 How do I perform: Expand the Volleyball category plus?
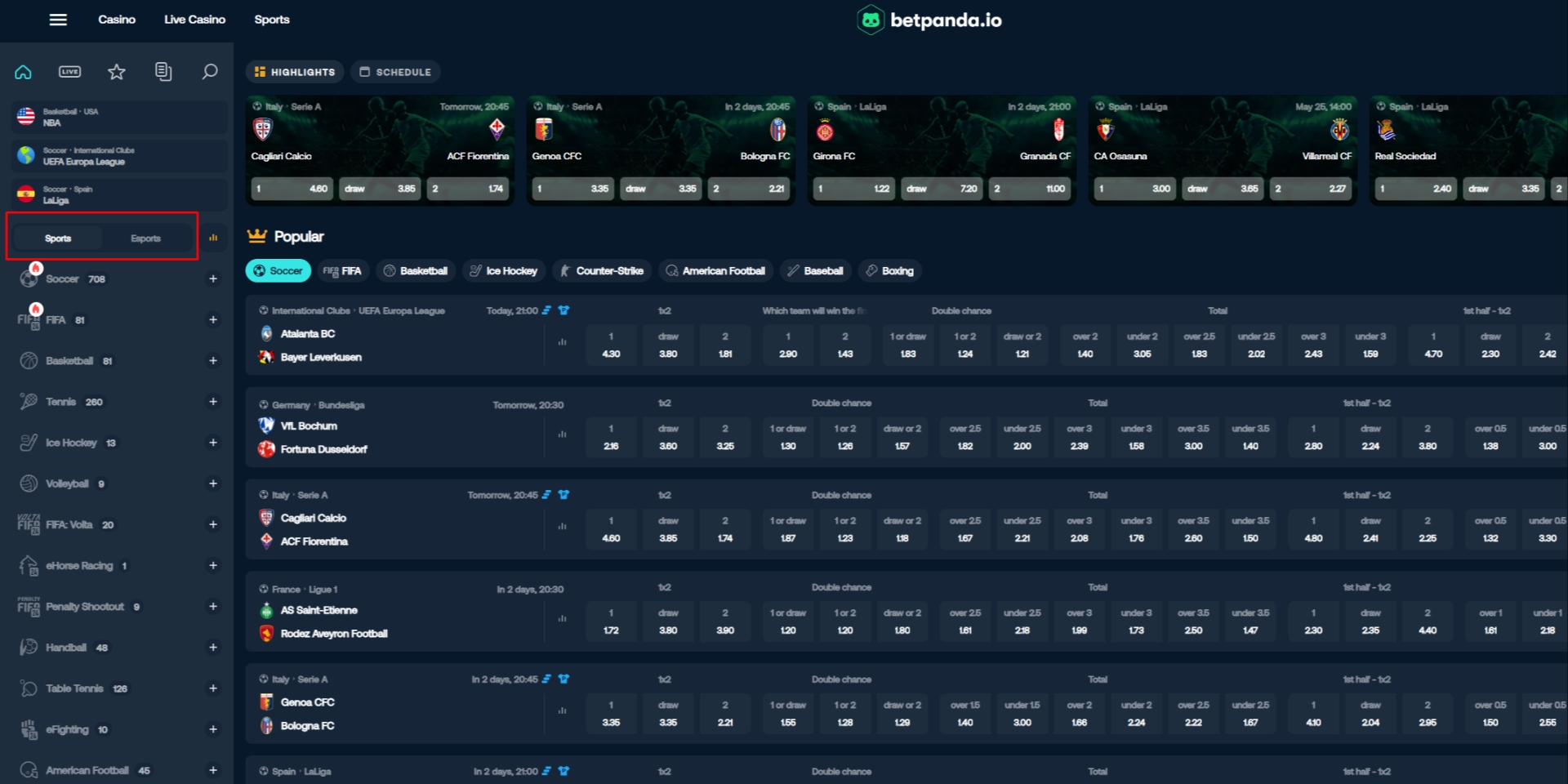point(213,483)
